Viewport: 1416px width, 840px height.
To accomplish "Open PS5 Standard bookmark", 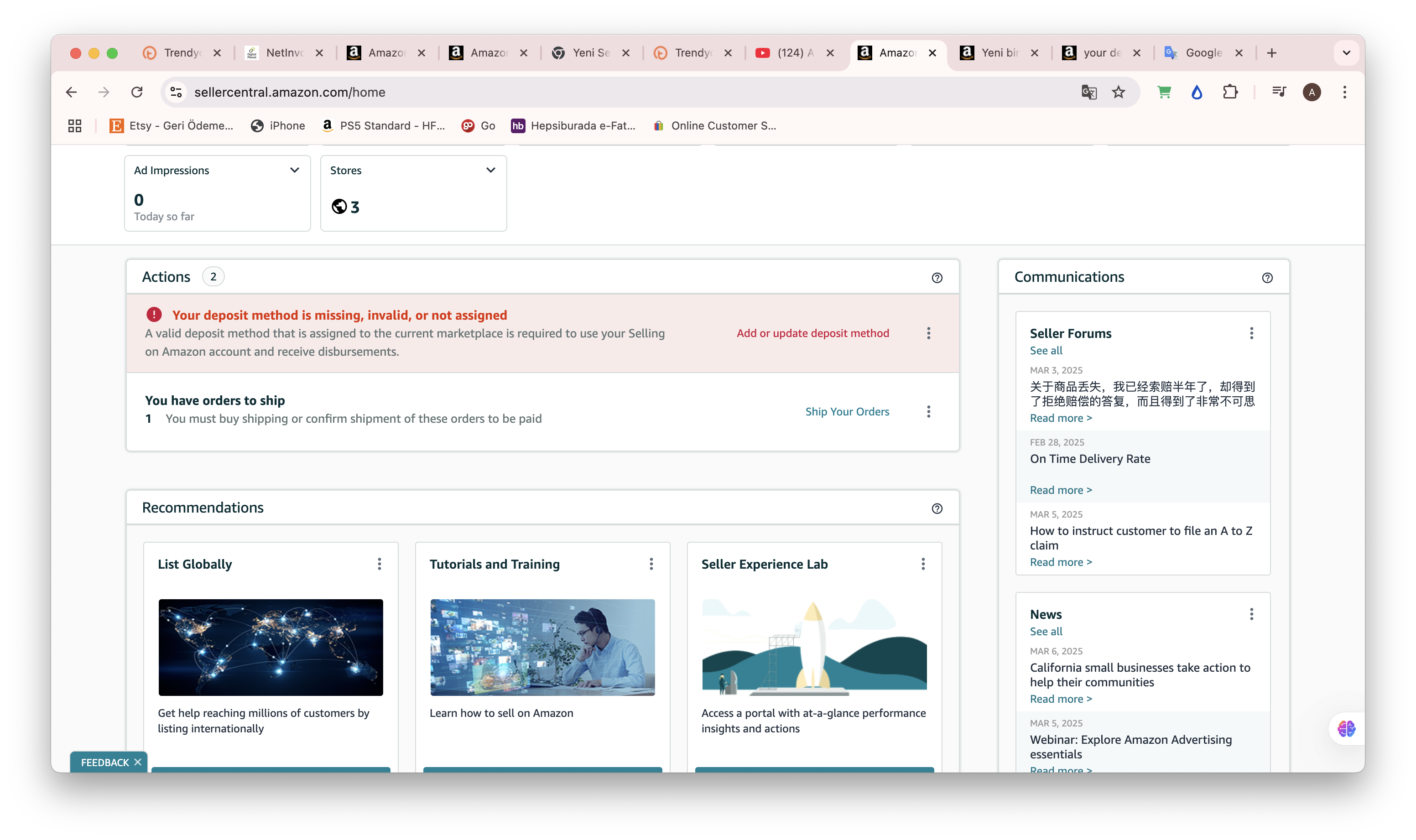I will 383,126.
